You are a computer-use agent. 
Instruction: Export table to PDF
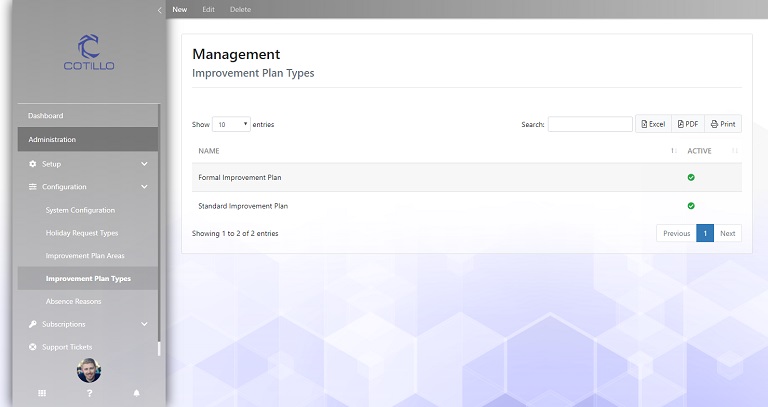coord(688,124)
